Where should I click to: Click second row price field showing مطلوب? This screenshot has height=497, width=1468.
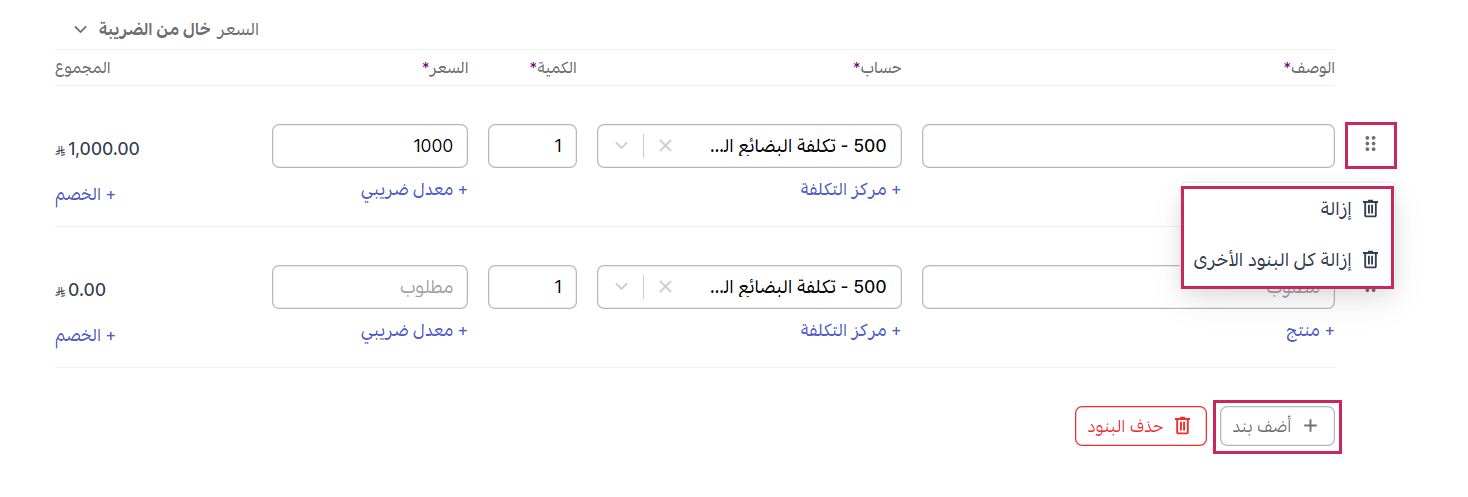point(370,287)
